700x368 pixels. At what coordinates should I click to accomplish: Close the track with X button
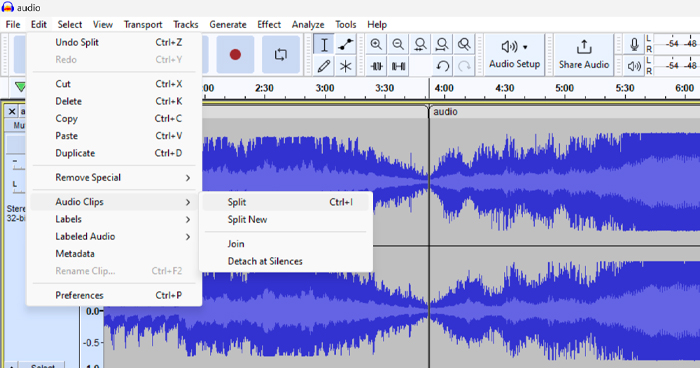point(12,111)
